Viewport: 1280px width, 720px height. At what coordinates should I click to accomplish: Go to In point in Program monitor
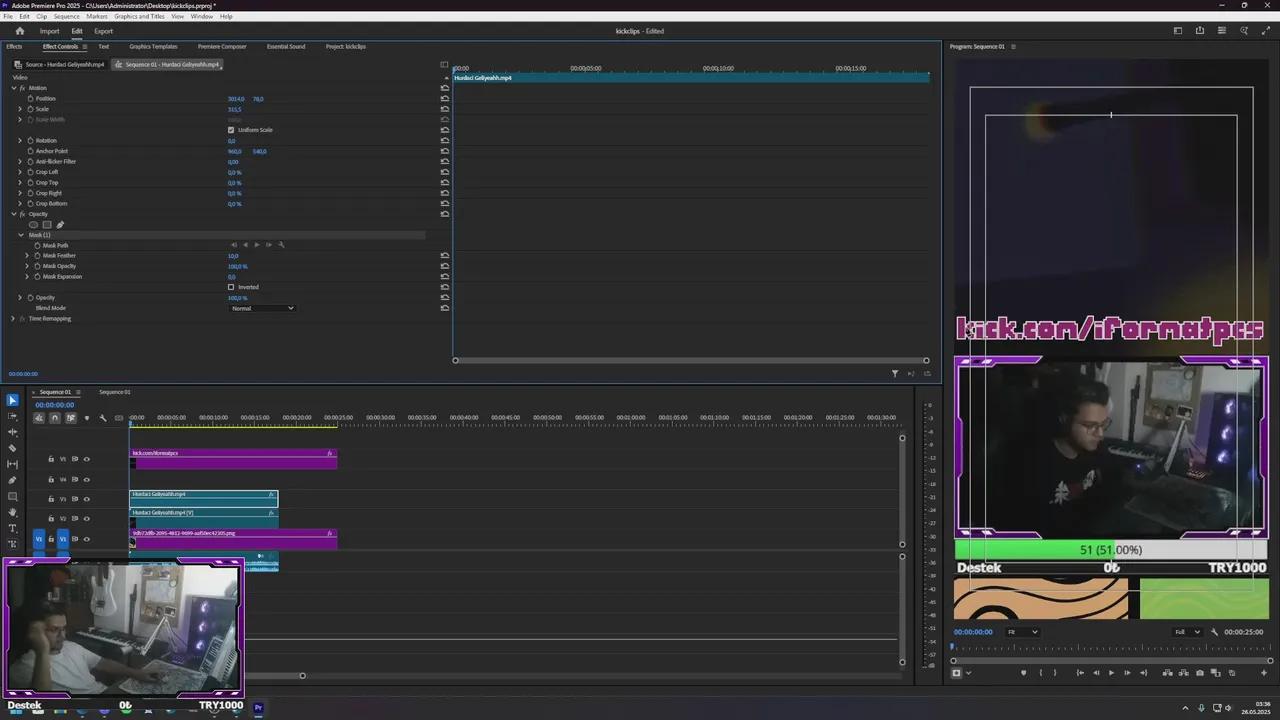click(x=1080, y=673)
